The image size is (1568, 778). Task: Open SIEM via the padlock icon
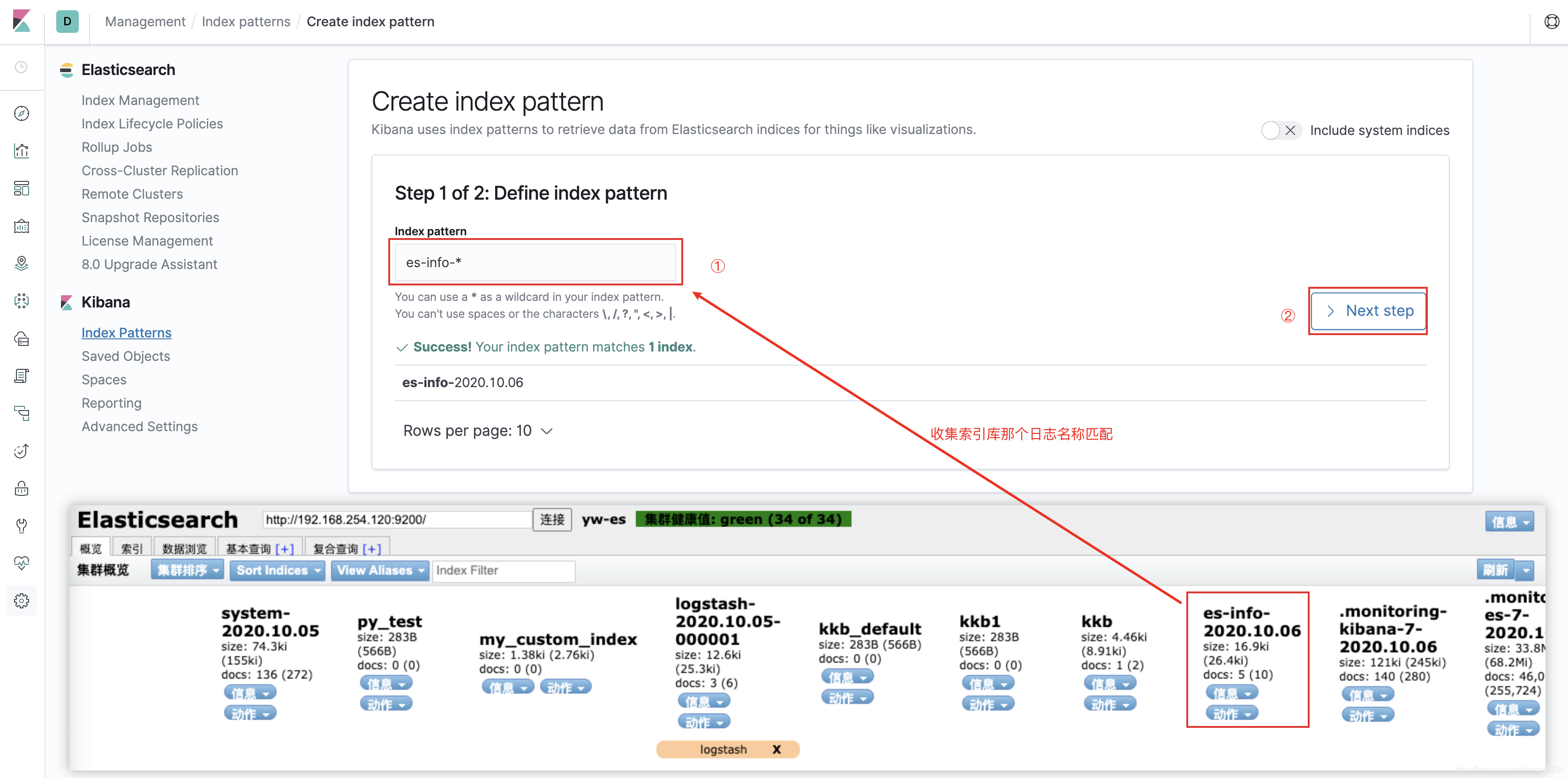click(21, 488)
